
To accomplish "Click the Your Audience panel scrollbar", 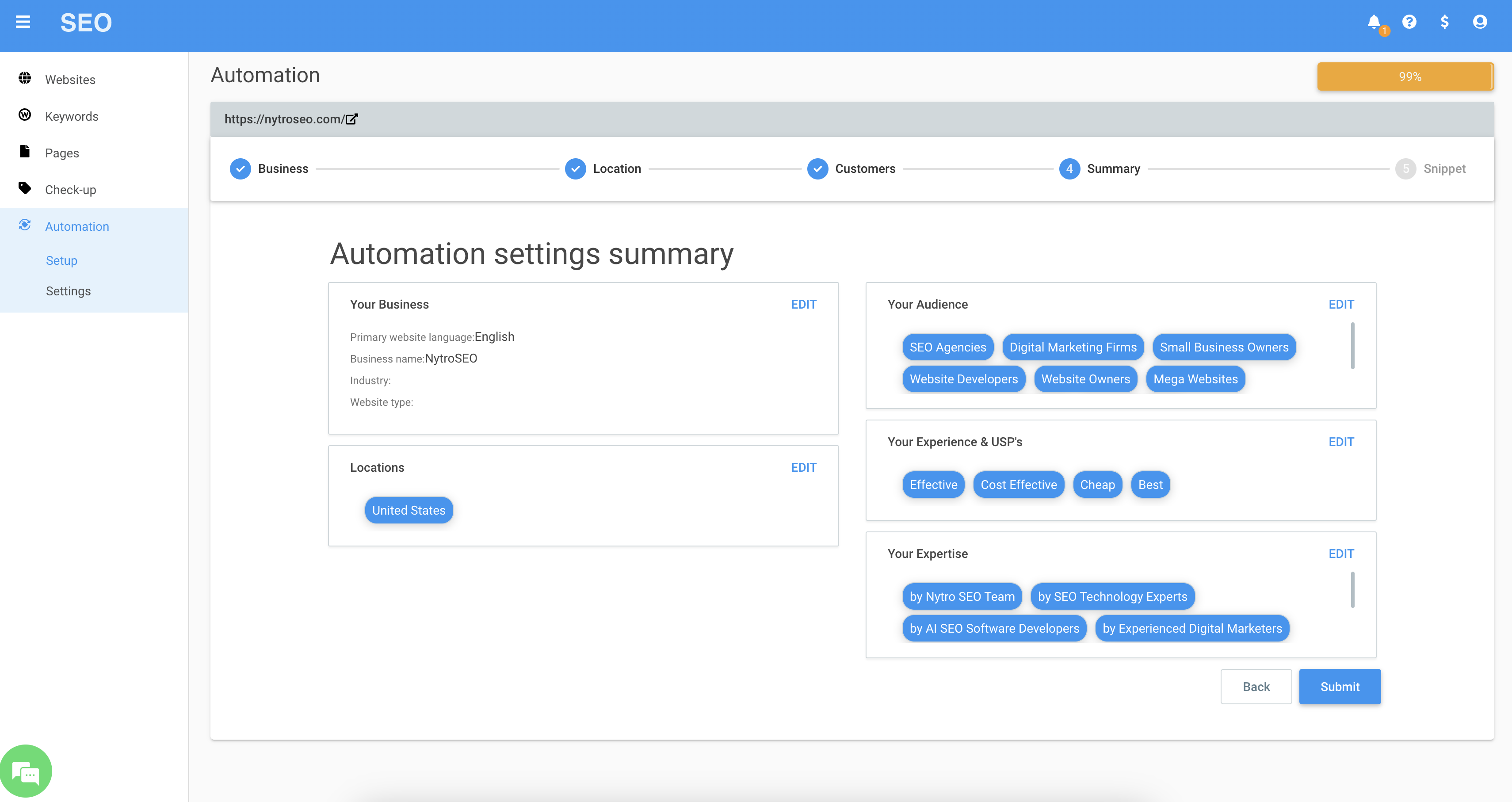I will pos(1352,346).
